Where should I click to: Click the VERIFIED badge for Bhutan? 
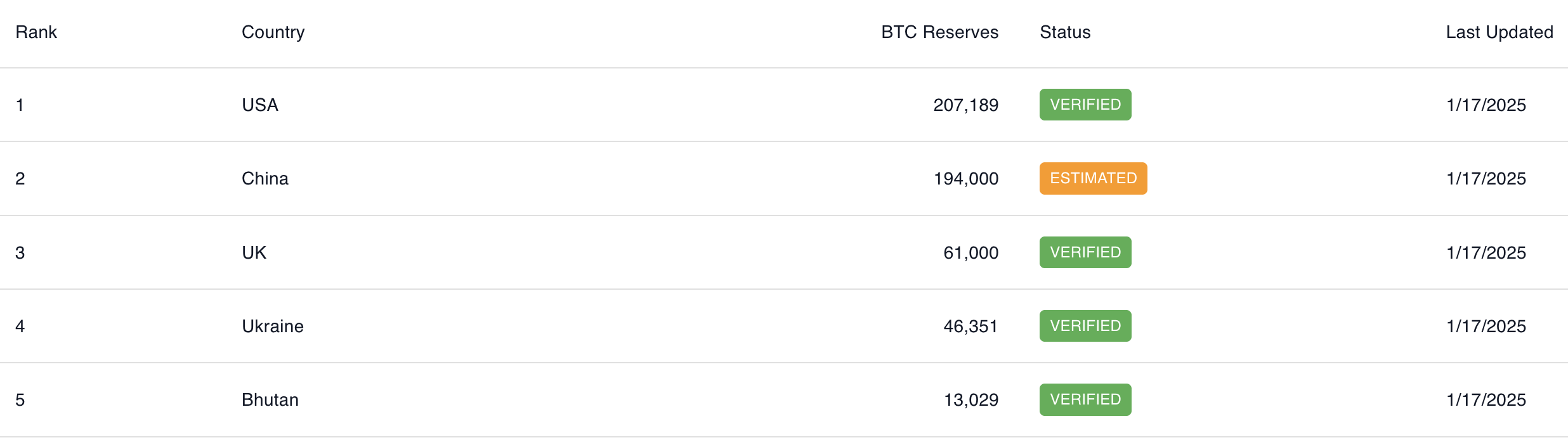click(x=1085, y=399)
